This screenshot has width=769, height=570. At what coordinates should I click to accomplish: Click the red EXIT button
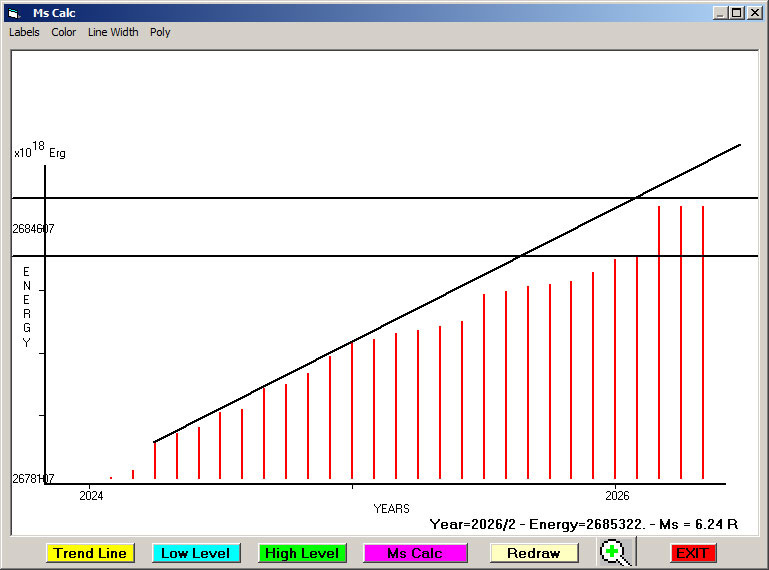pos(692,553)
